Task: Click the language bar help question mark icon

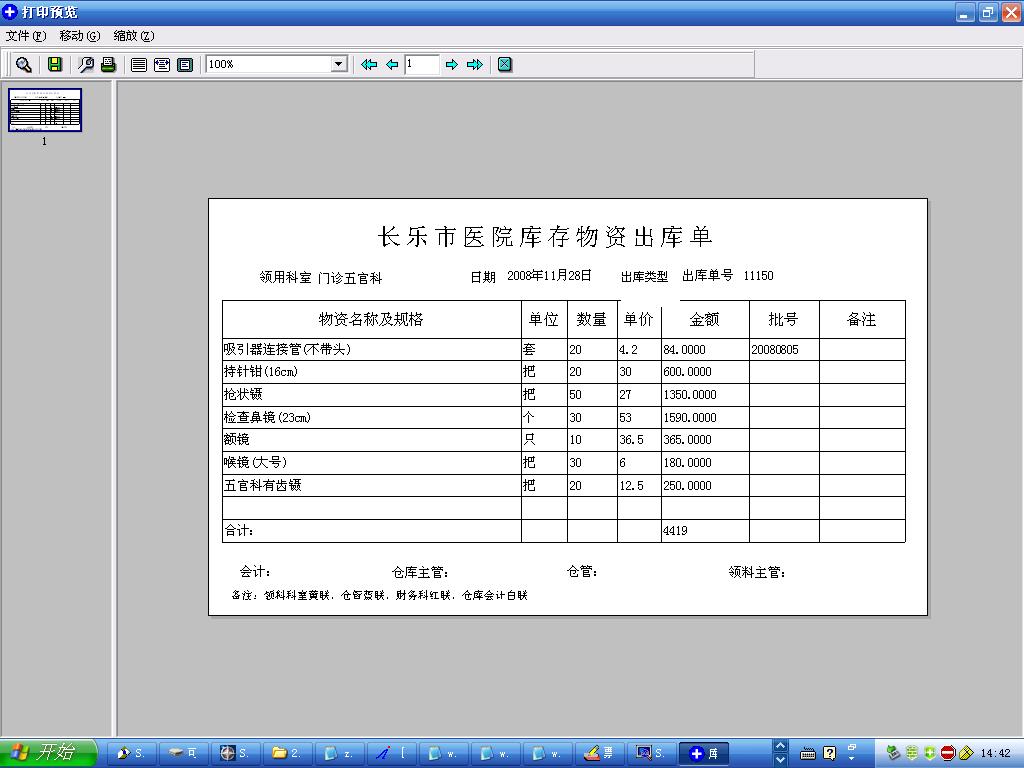Action: click(830, 754)
